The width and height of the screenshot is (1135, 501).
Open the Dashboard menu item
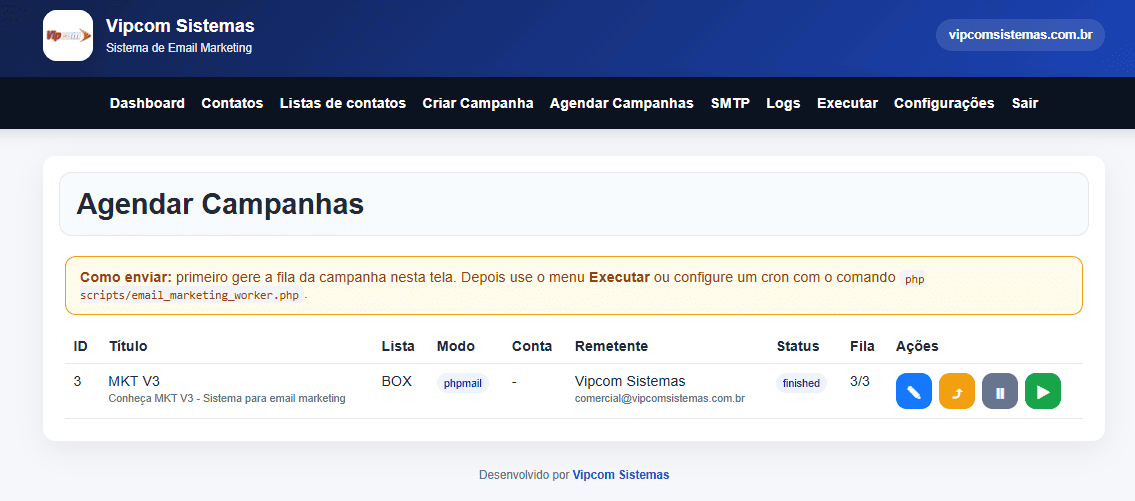(x=147, y=103)
